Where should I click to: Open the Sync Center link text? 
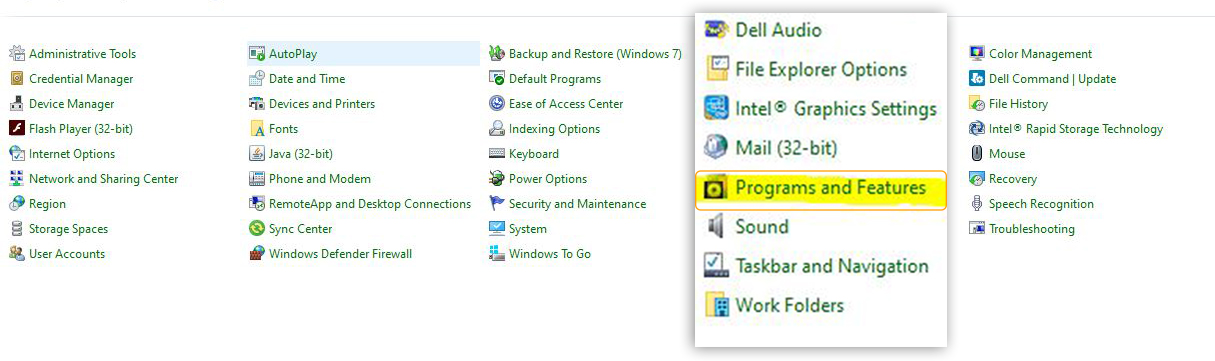[x=301, y=229]
